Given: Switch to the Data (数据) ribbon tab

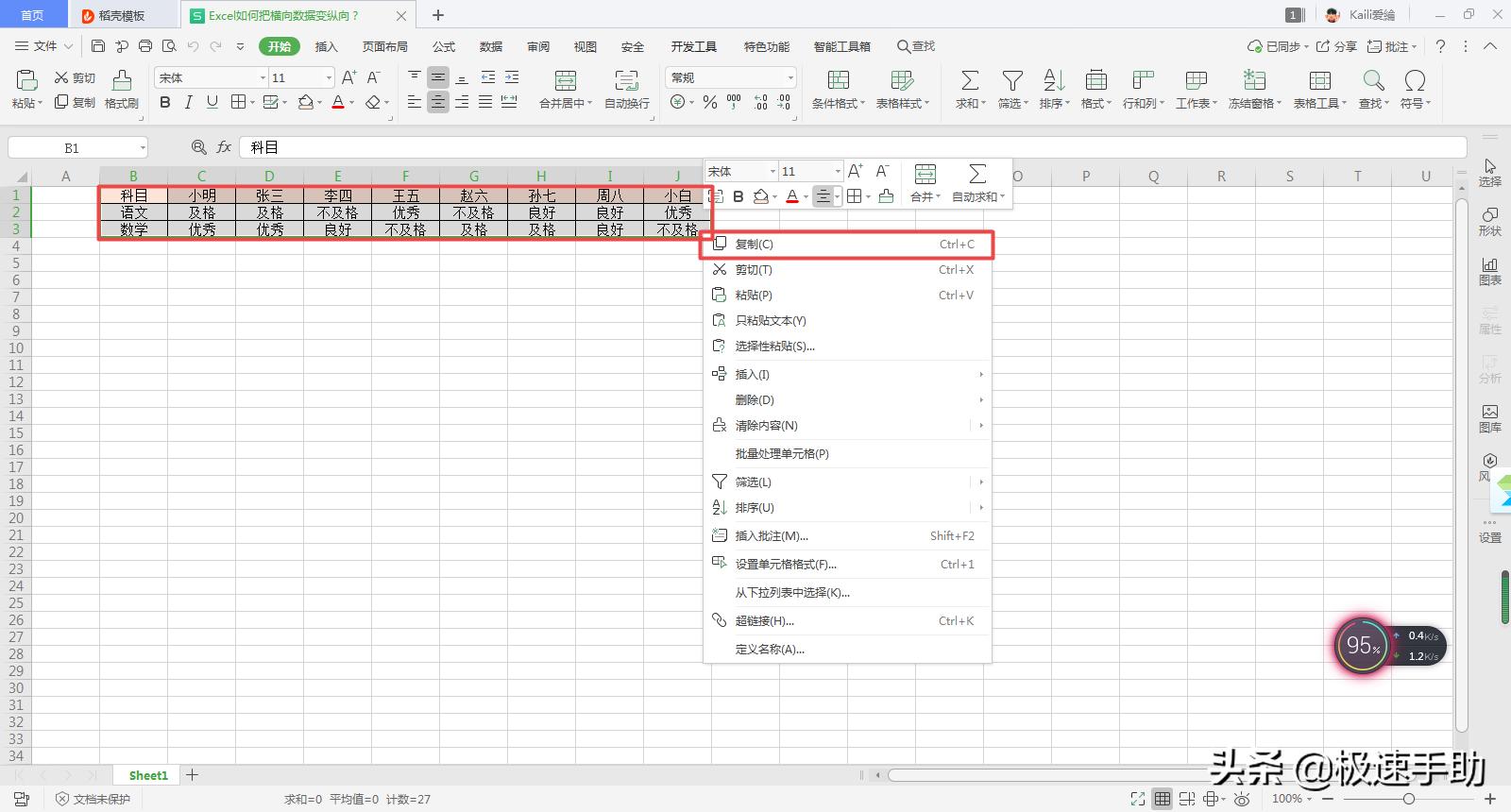Looking at the screenshot, I should pyautogui.click(x=491, y=46).
